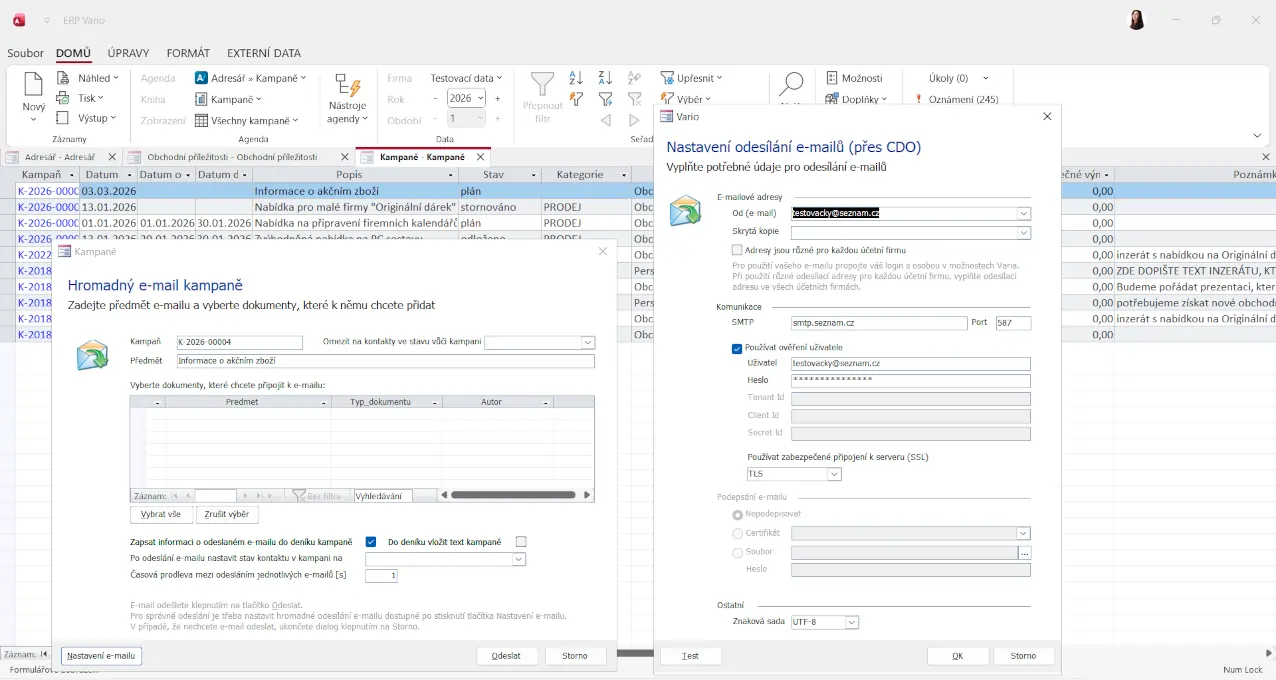Click the document list horizontal scrollbar
Screen dimensions: 1276x680
pos(513,495)
